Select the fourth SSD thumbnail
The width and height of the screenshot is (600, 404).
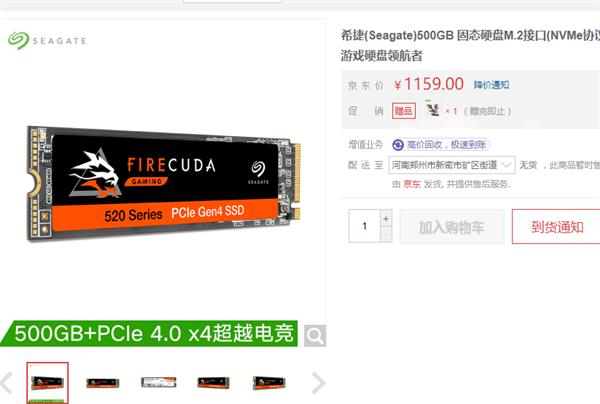(214, 382)
